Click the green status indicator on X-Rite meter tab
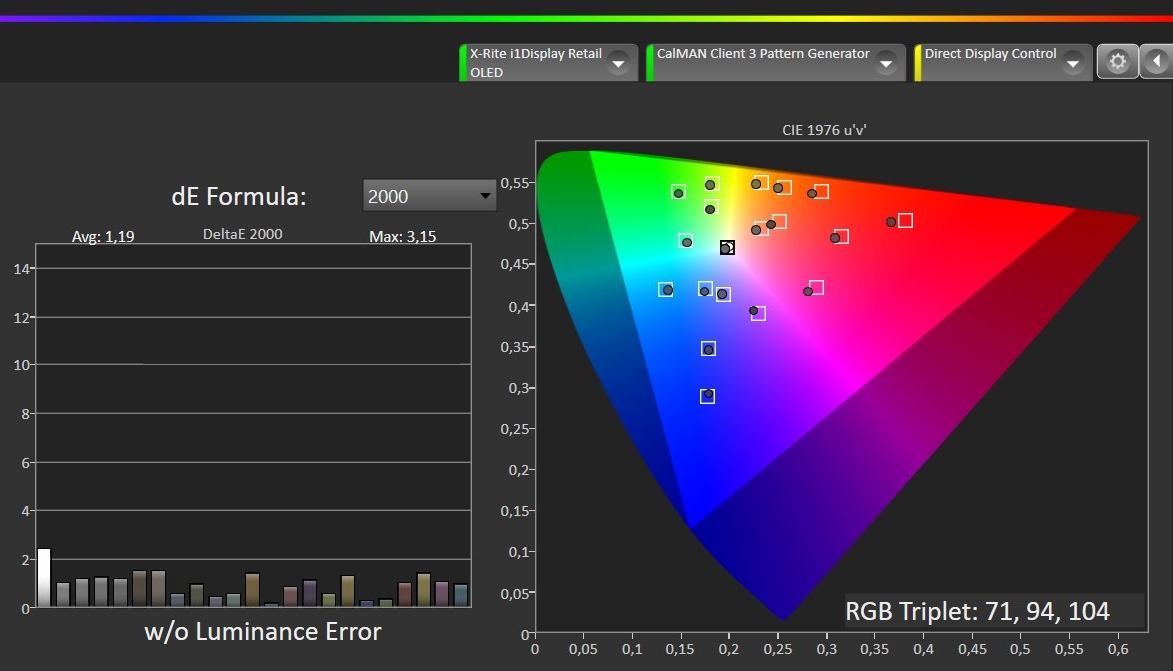The width and height of the screenshot is (1173, 671). coord(463,63)
